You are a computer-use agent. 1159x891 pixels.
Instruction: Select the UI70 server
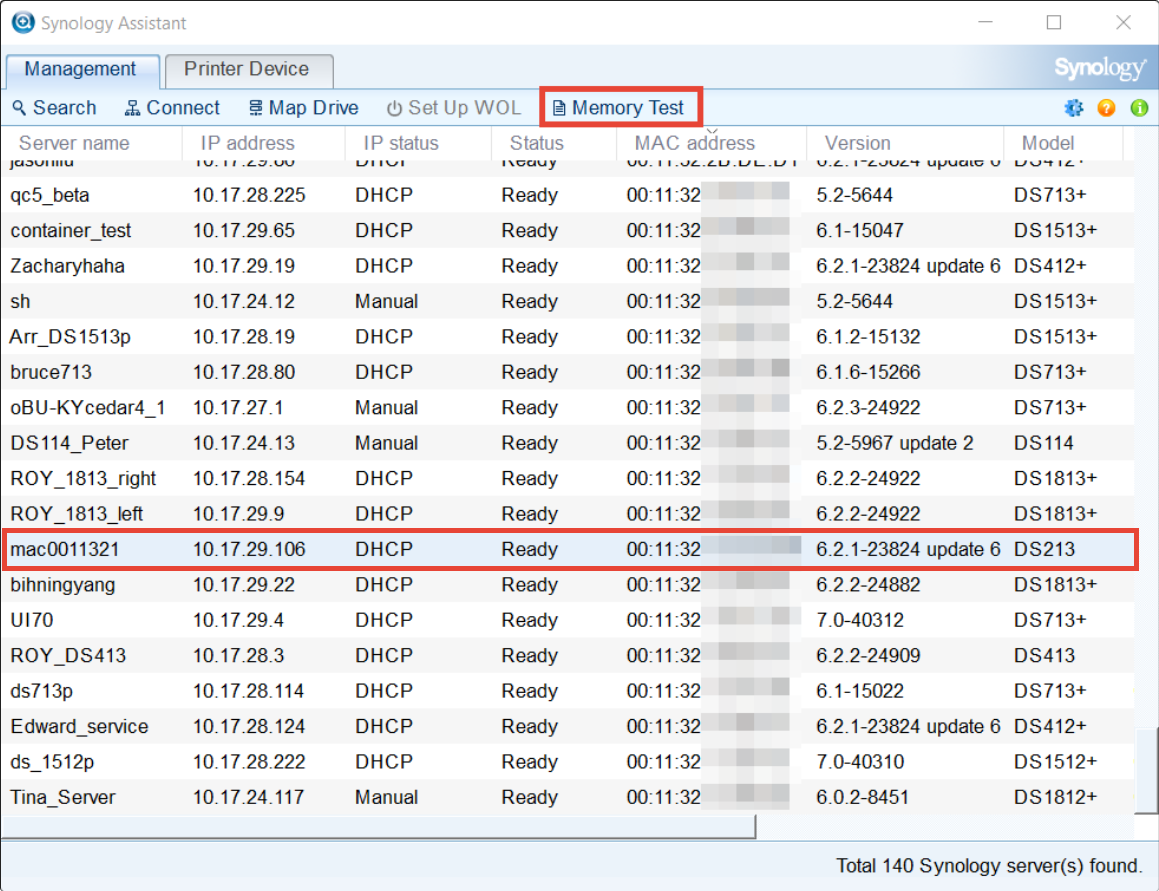coord(568,620)
